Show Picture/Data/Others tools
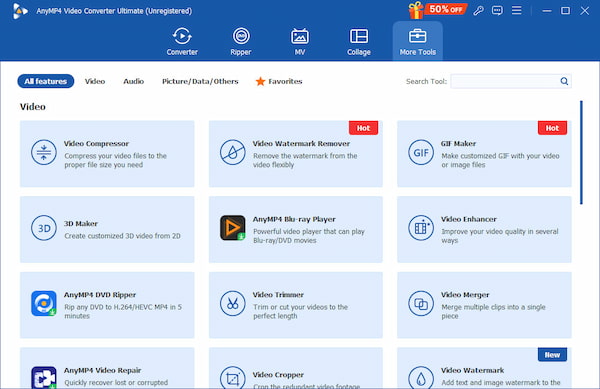 tap(200, 81)
